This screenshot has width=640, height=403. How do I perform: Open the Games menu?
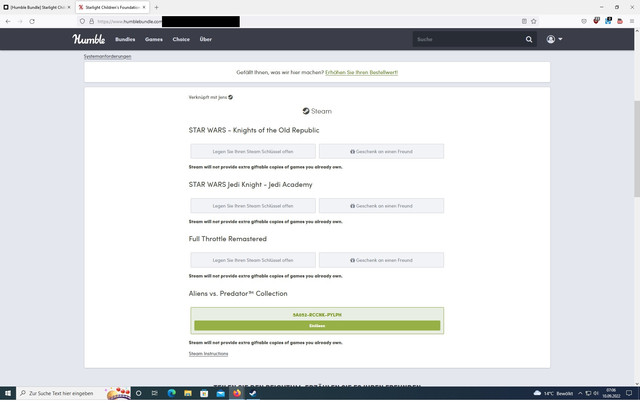coord(154,39)
